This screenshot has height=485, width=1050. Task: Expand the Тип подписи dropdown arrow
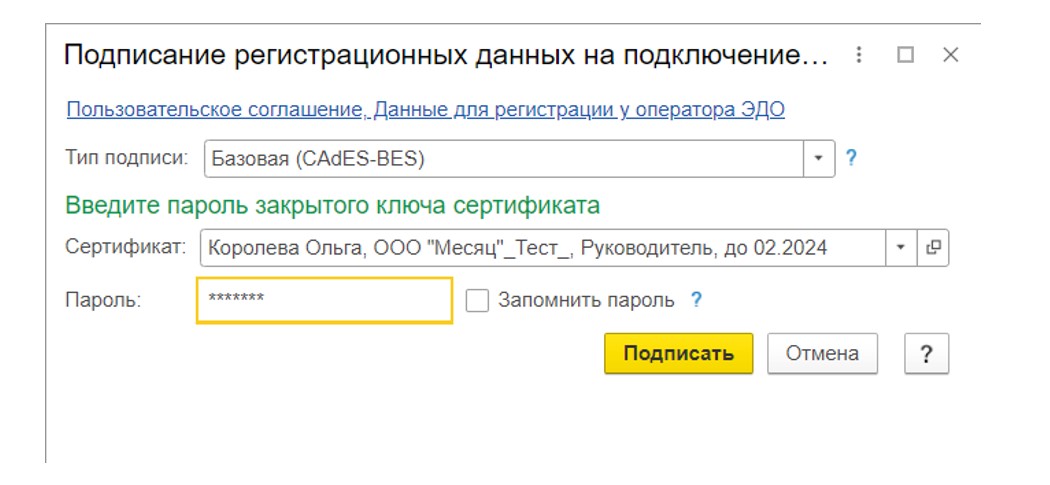[x=819, y=158]
